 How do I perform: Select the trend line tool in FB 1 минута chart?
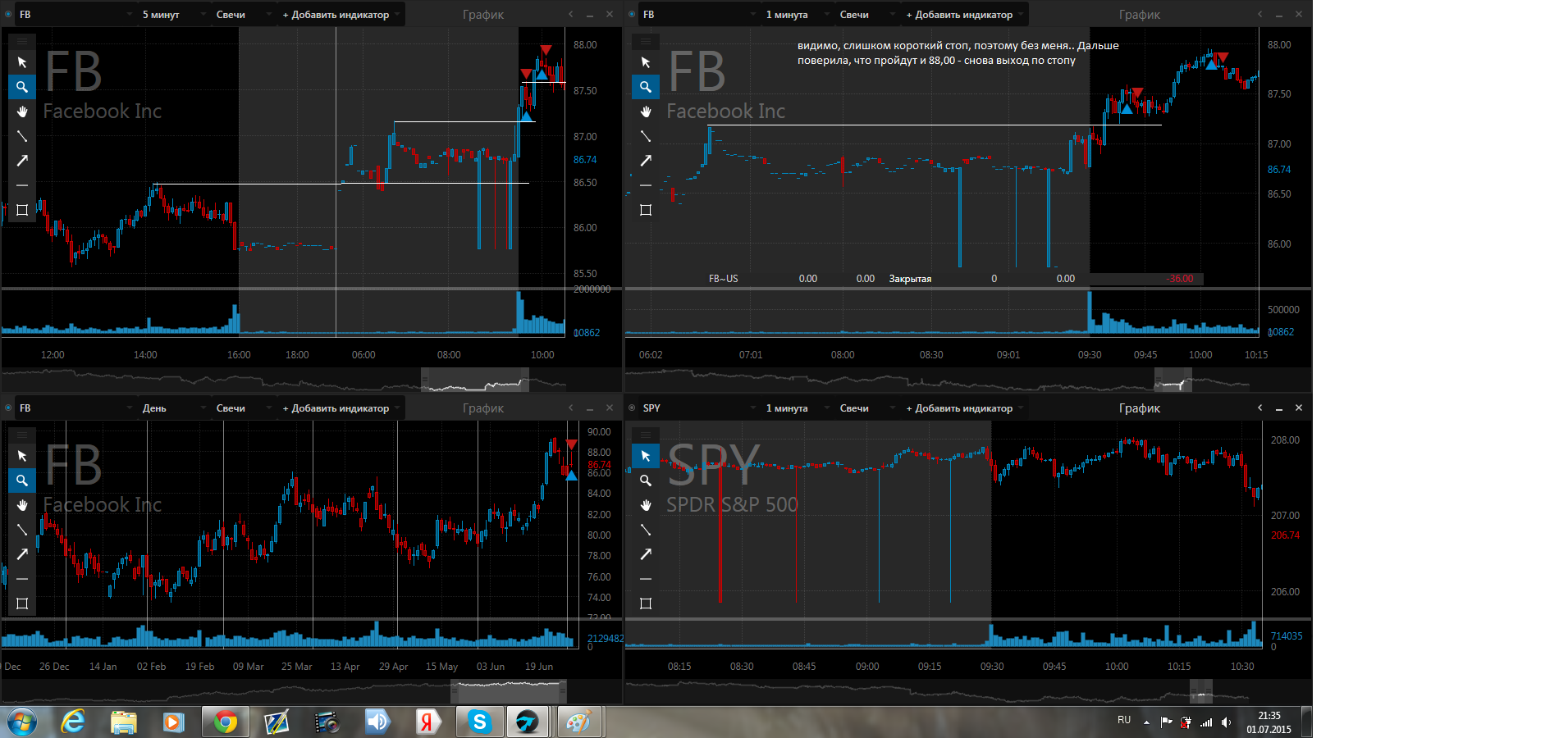(x=646, y=136)
